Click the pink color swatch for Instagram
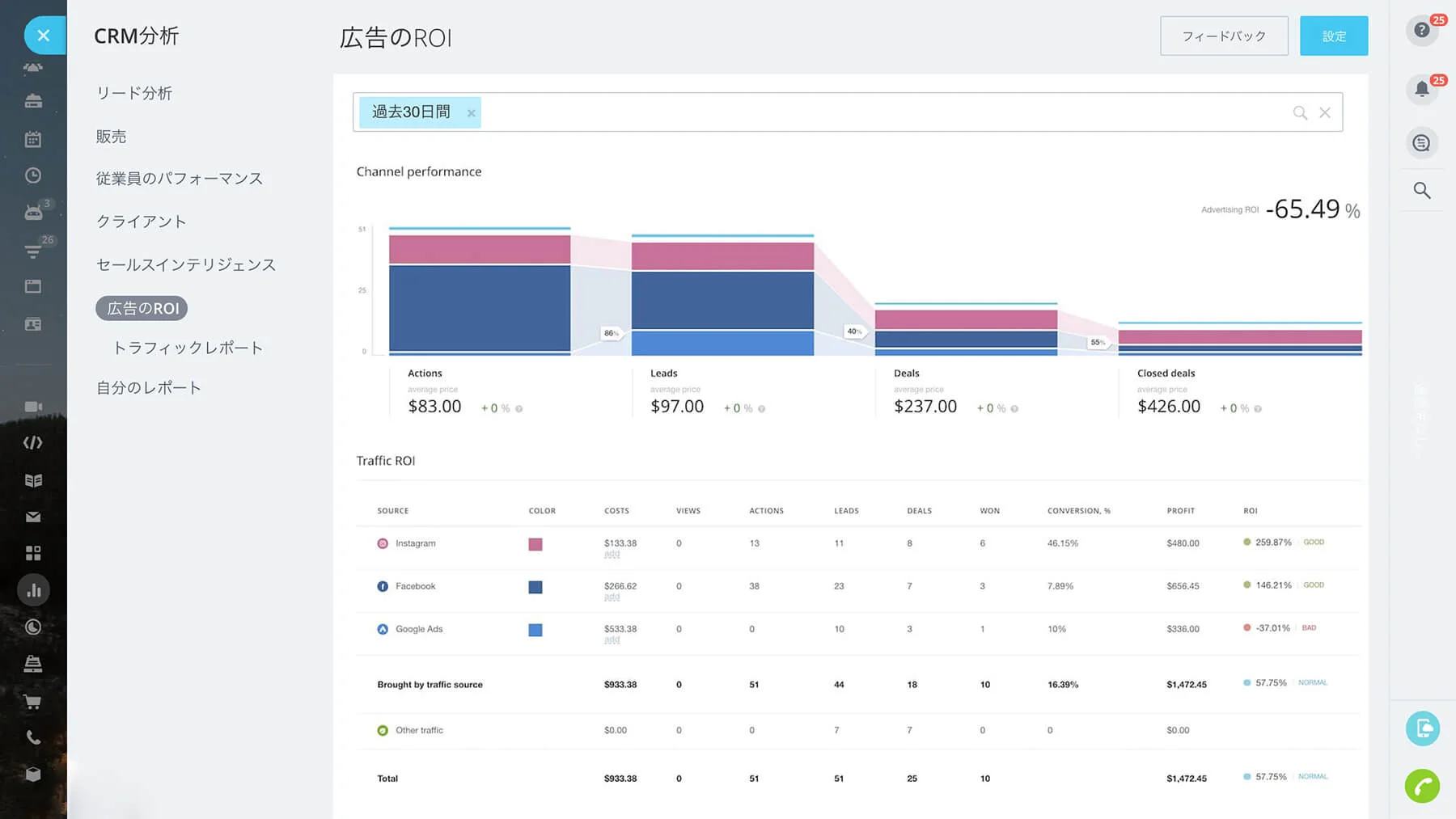The height and width of the screenshot is (819, 1456). coord(535,544)
